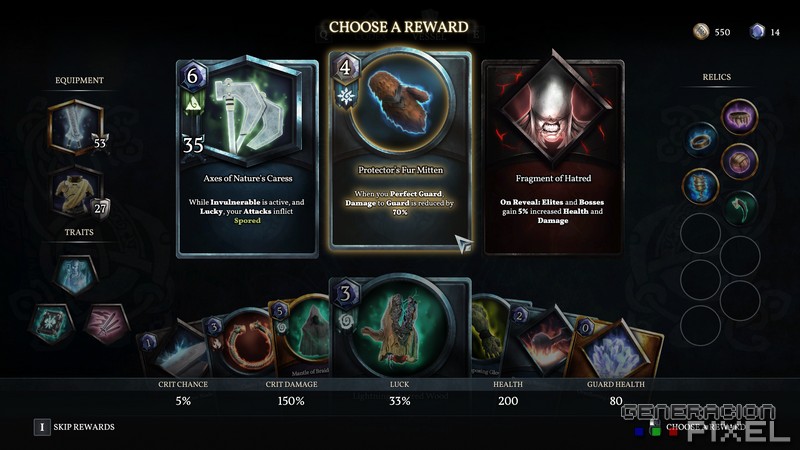Inspect the golden ring relic icon
Viewport: 800px width, 450px height.
701,140
